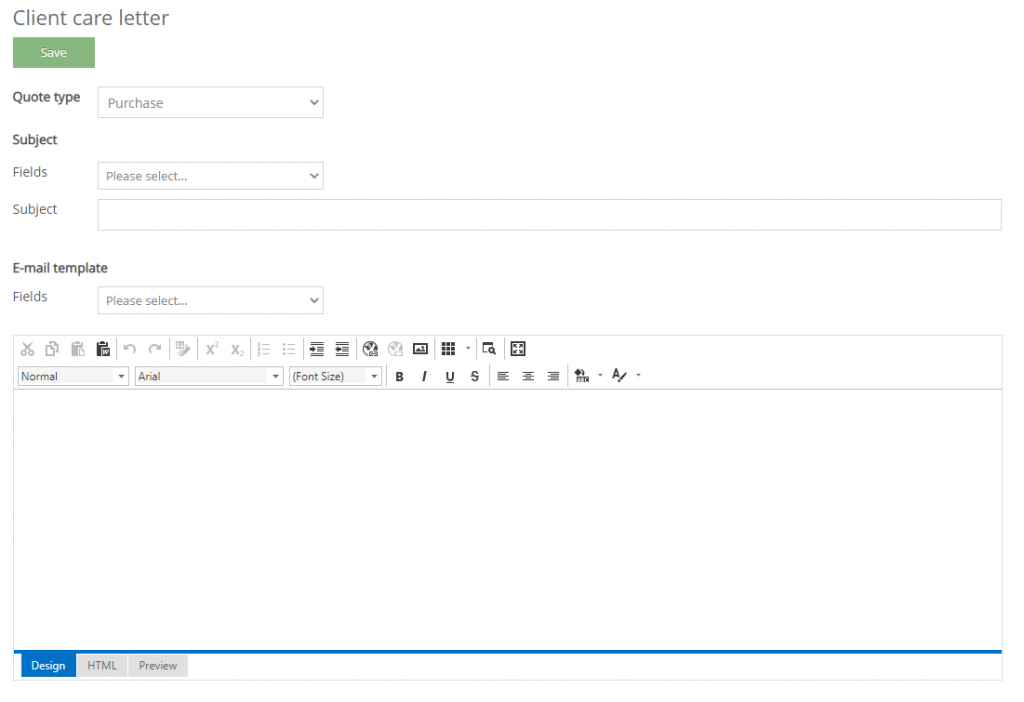Open the Normal paragraph style dropdown
The height and width of the screenshot is (702, 1024).
click(73, 376)
